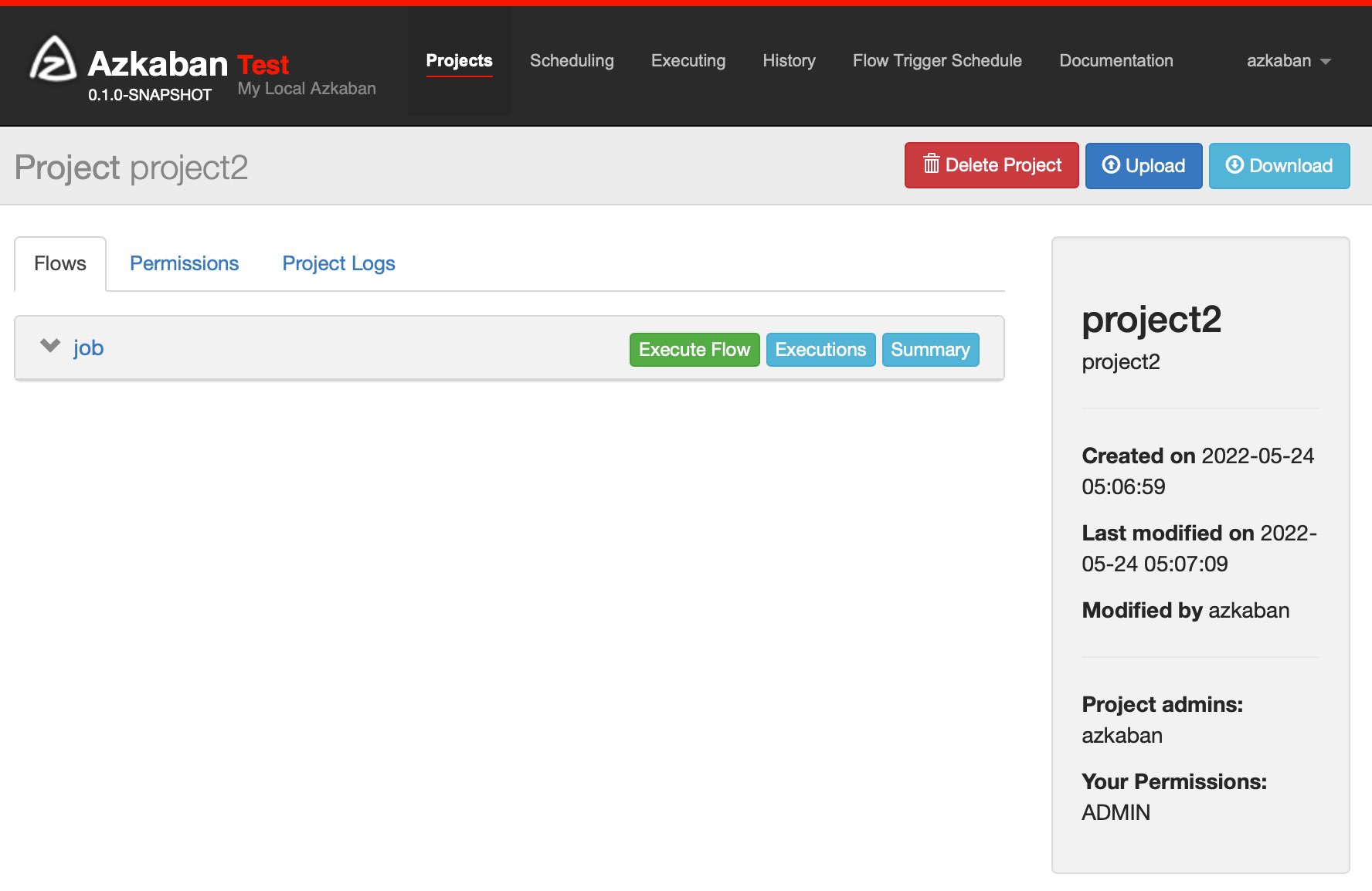The image size is (1372, 891).
Task: Open the Documentation link
Action: coord(1116,60)
